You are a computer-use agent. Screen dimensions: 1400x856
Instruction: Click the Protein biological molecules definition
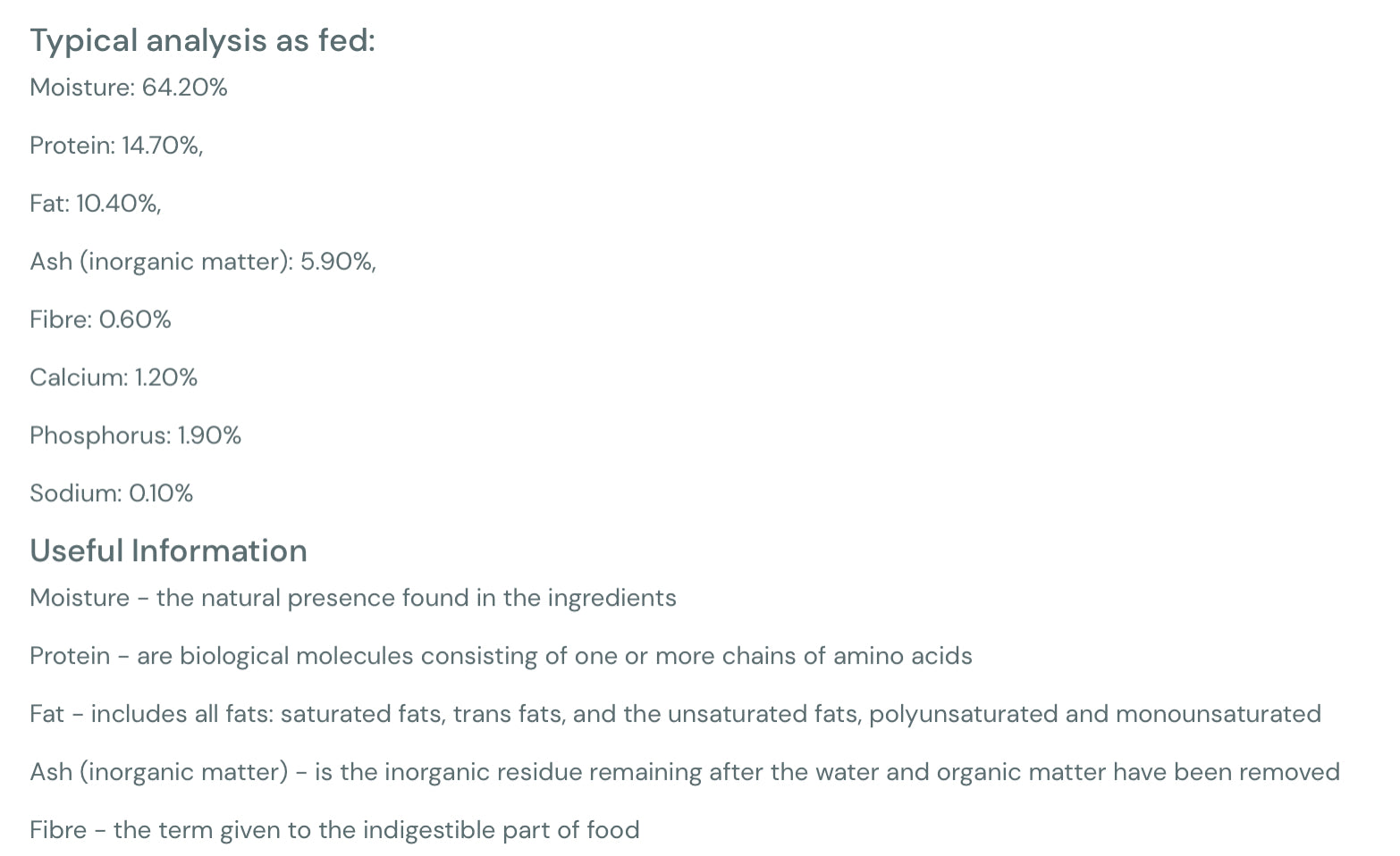(x=501, y=656)
